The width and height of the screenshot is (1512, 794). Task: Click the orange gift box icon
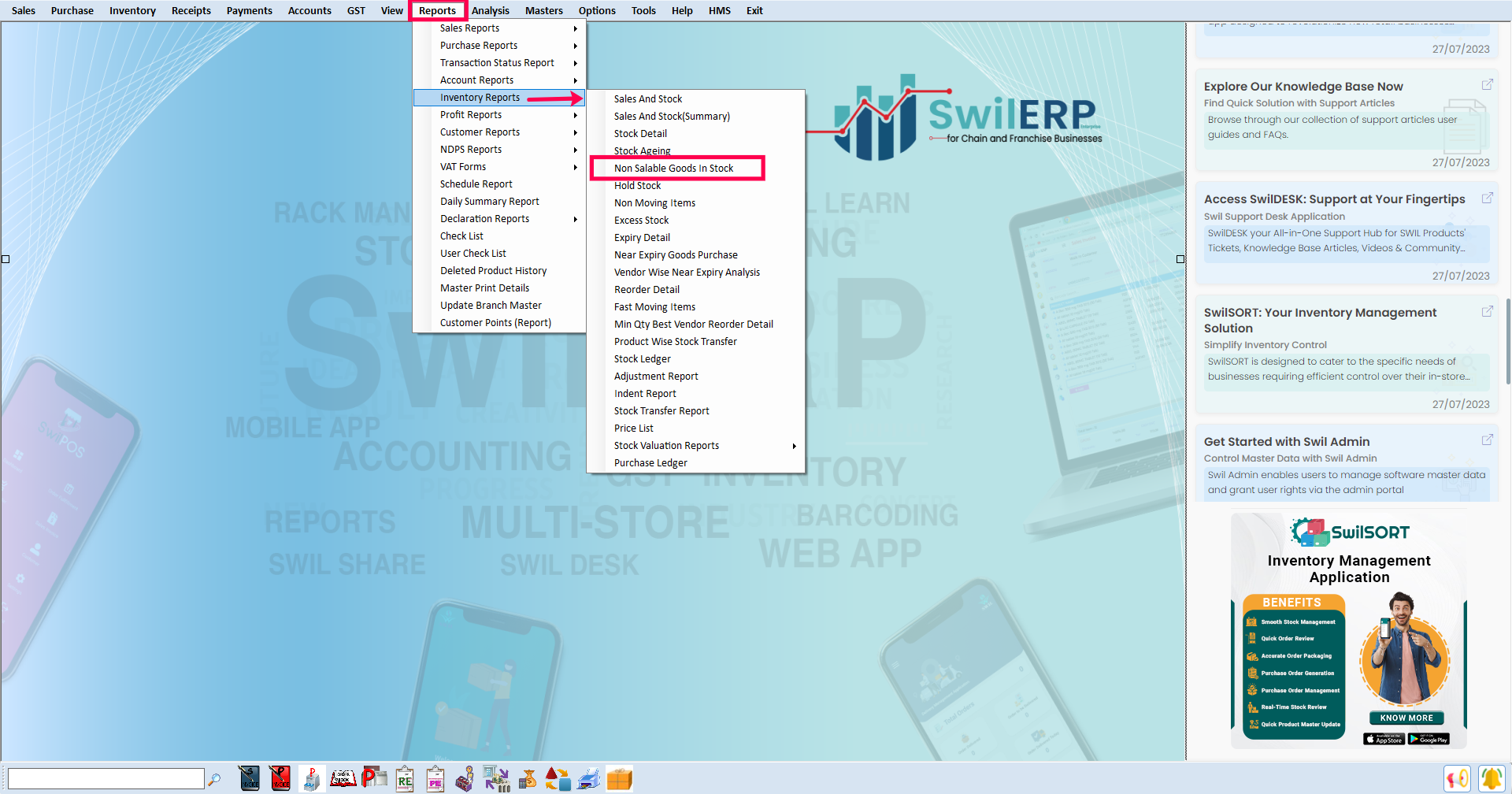pyautogui.click(x=619, y=778)
